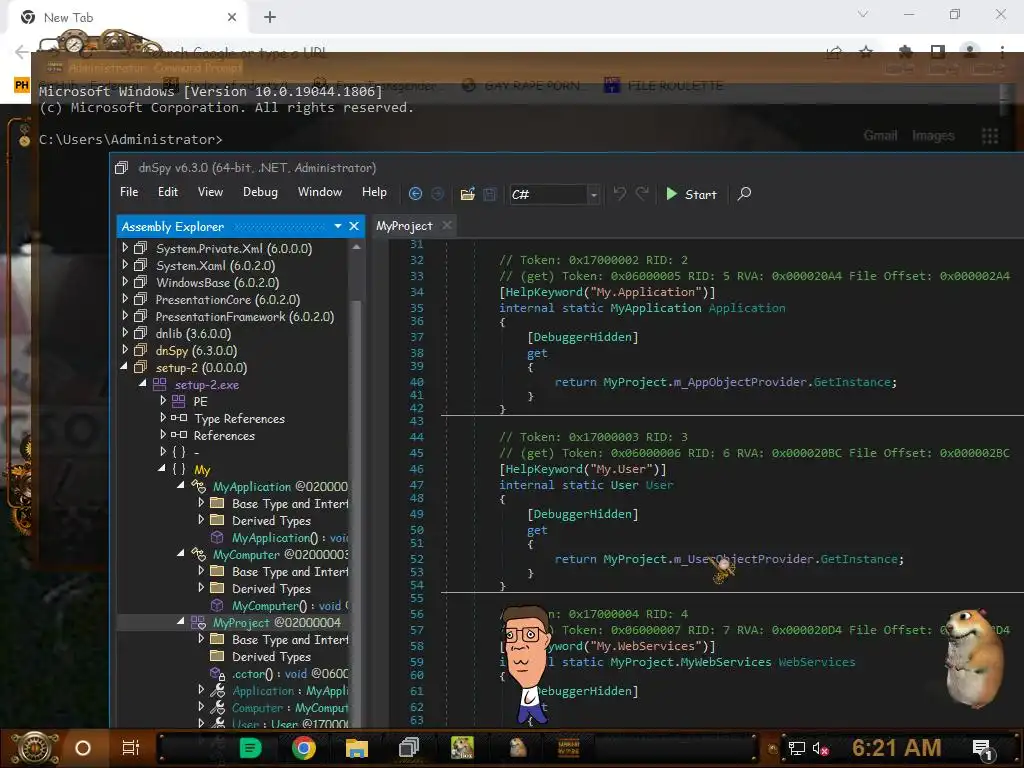
Task: Click GetInstance link on line 40
Action: [x=852, y=382]
